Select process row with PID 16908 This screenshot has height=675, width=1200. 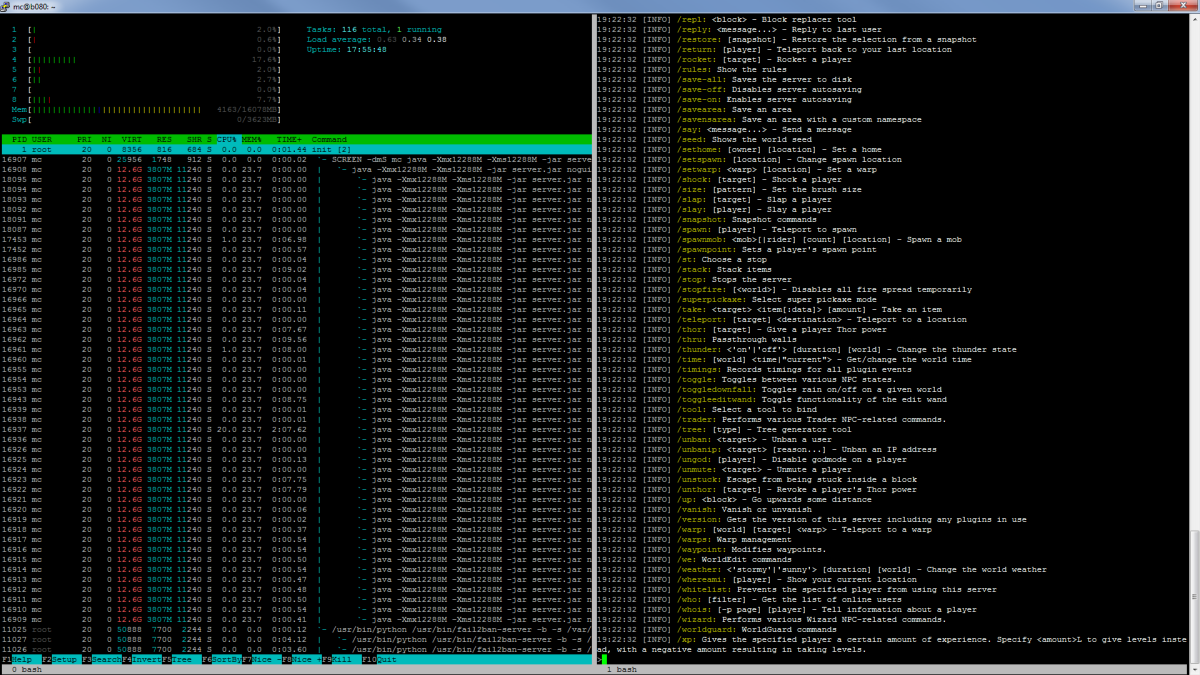(x=297, y=170)
